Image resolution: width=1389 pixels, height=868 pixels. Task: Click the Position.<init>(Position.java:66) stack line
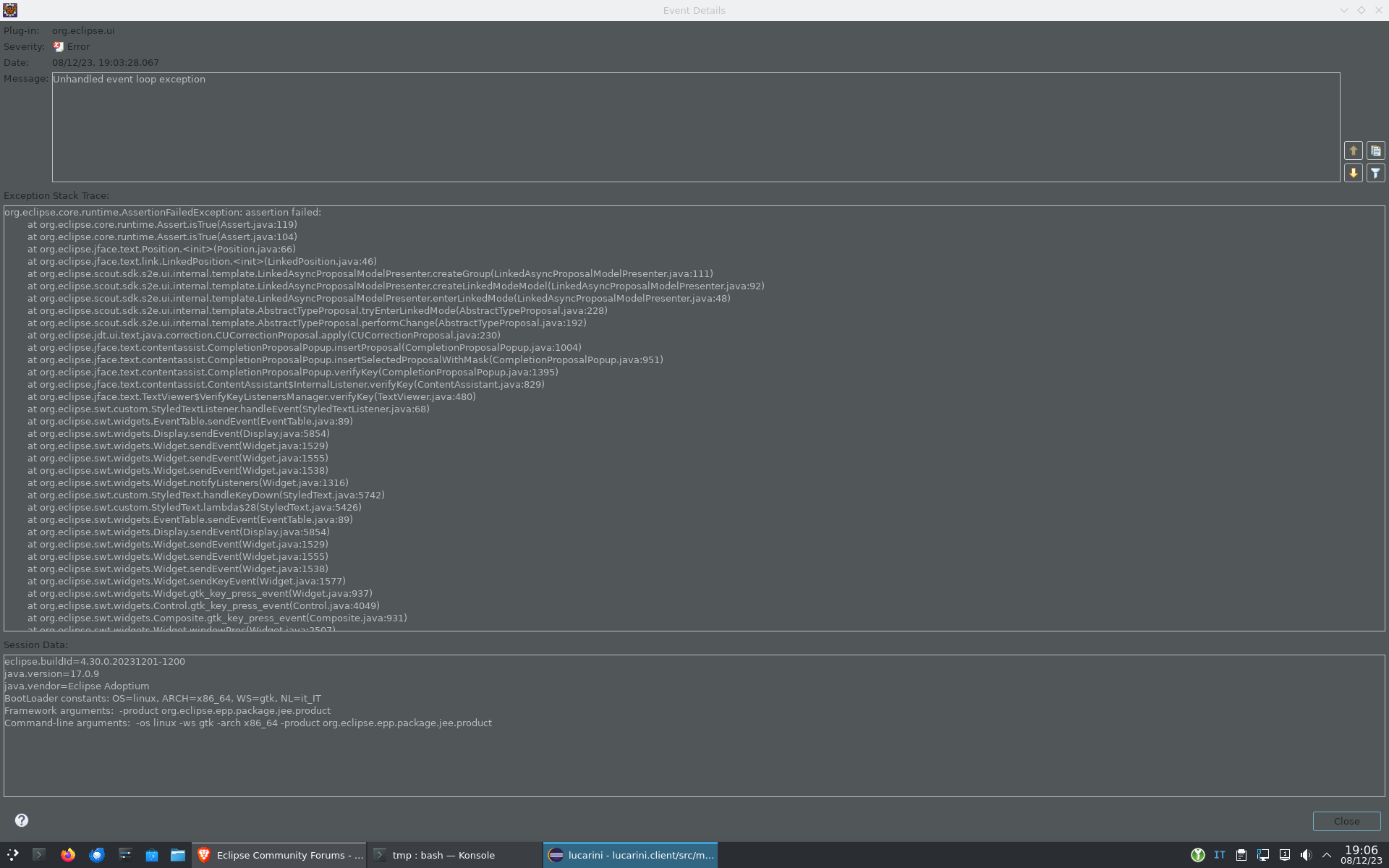click(x=161, y=250)
